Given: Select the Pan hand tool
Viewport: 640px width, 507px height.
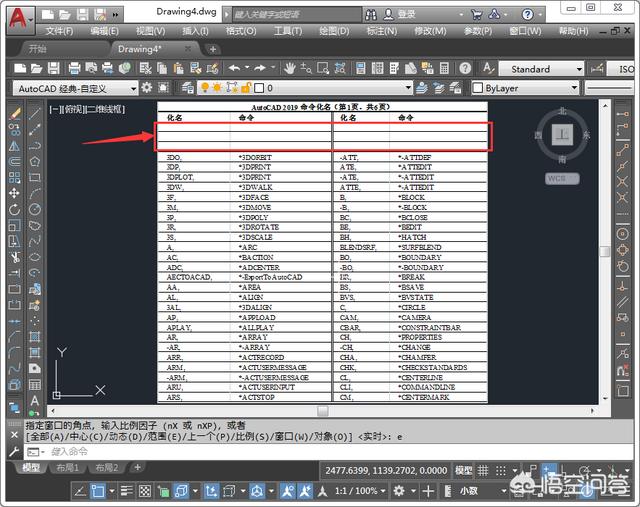Looking at the screenshot, I should click(x=290, y=68).
